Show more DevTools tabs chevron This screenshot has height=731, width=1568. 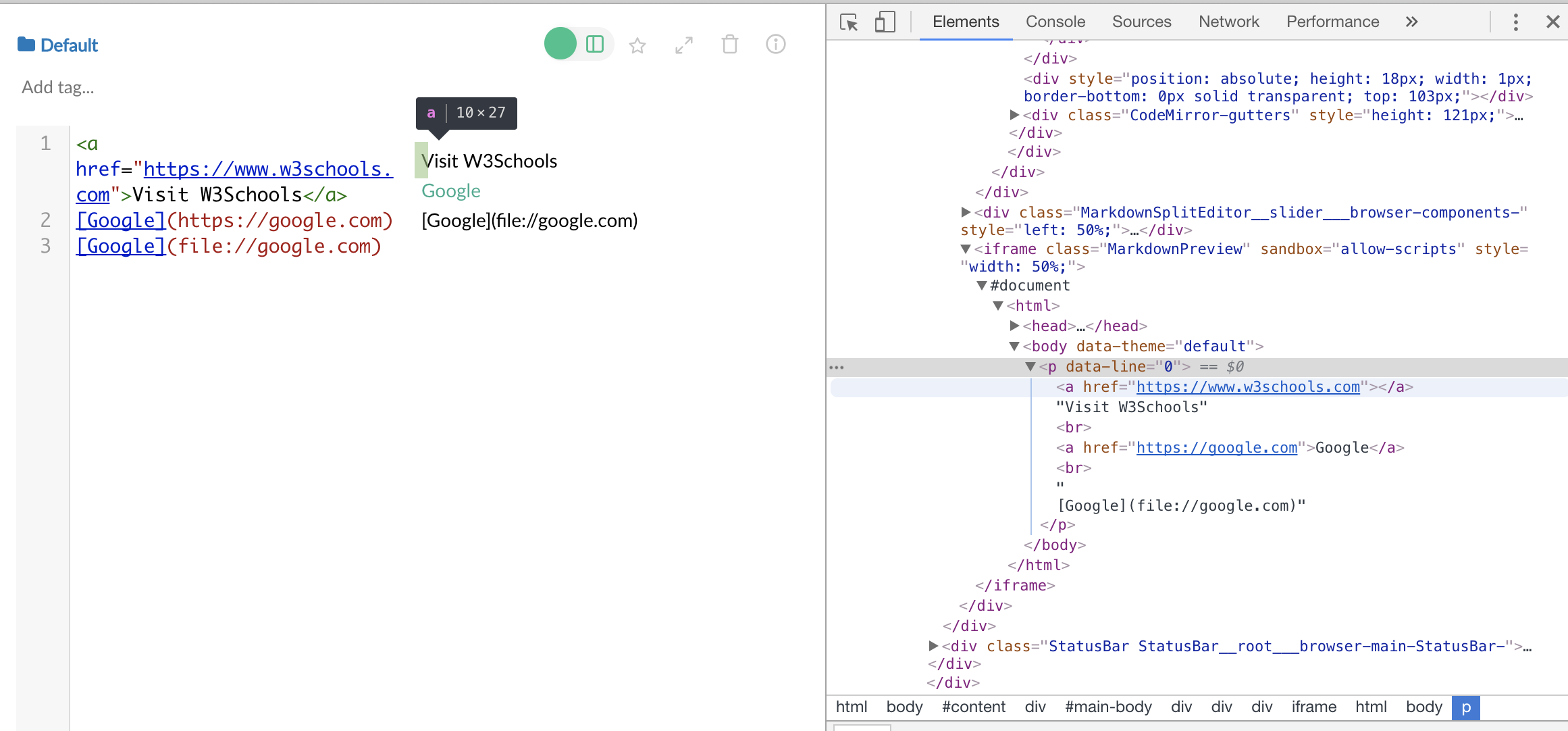pyautogui.click(x=1411, y=22)
